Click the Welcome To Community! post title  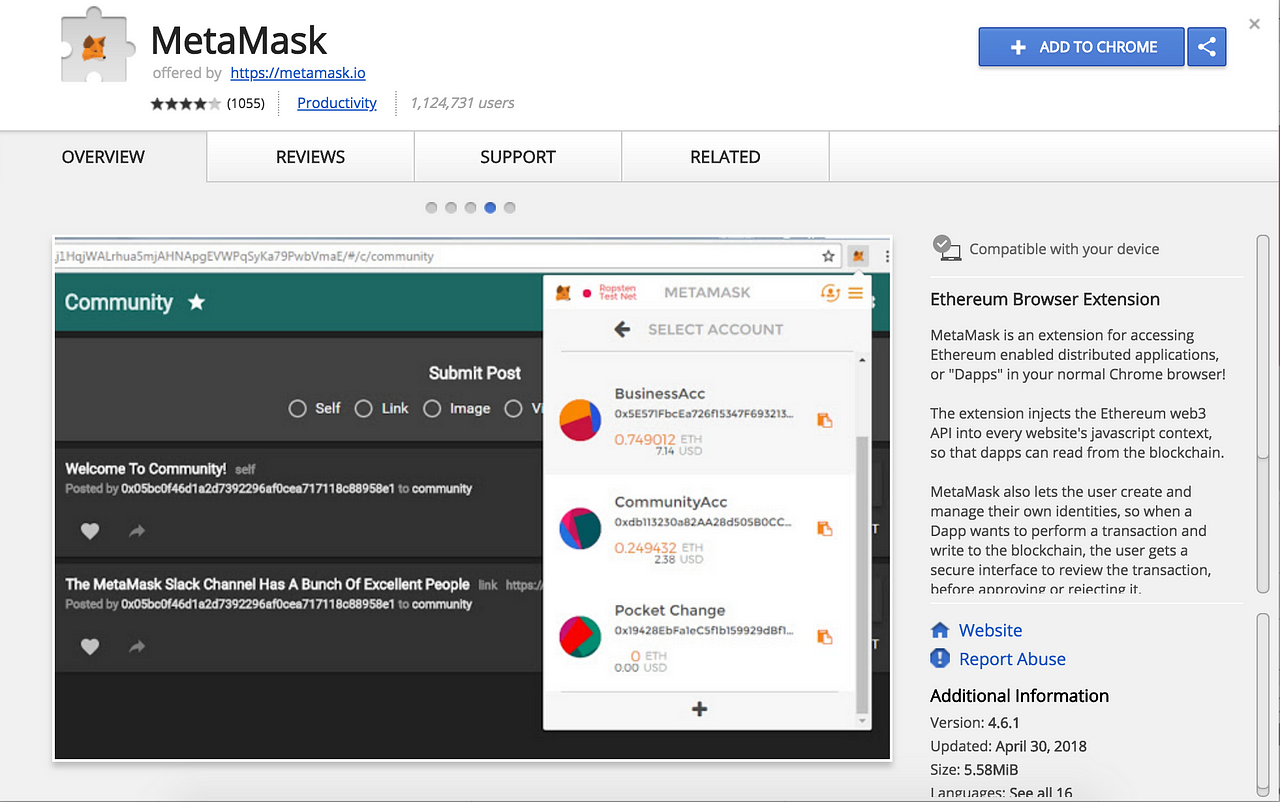(x=146, y=468)
